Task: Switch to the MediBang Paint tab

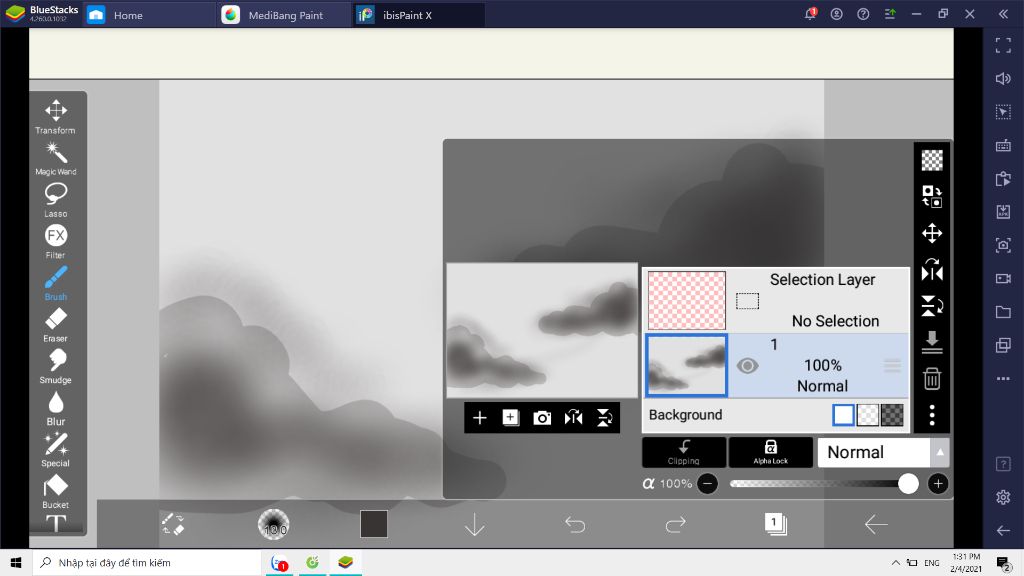Action: 283,14
